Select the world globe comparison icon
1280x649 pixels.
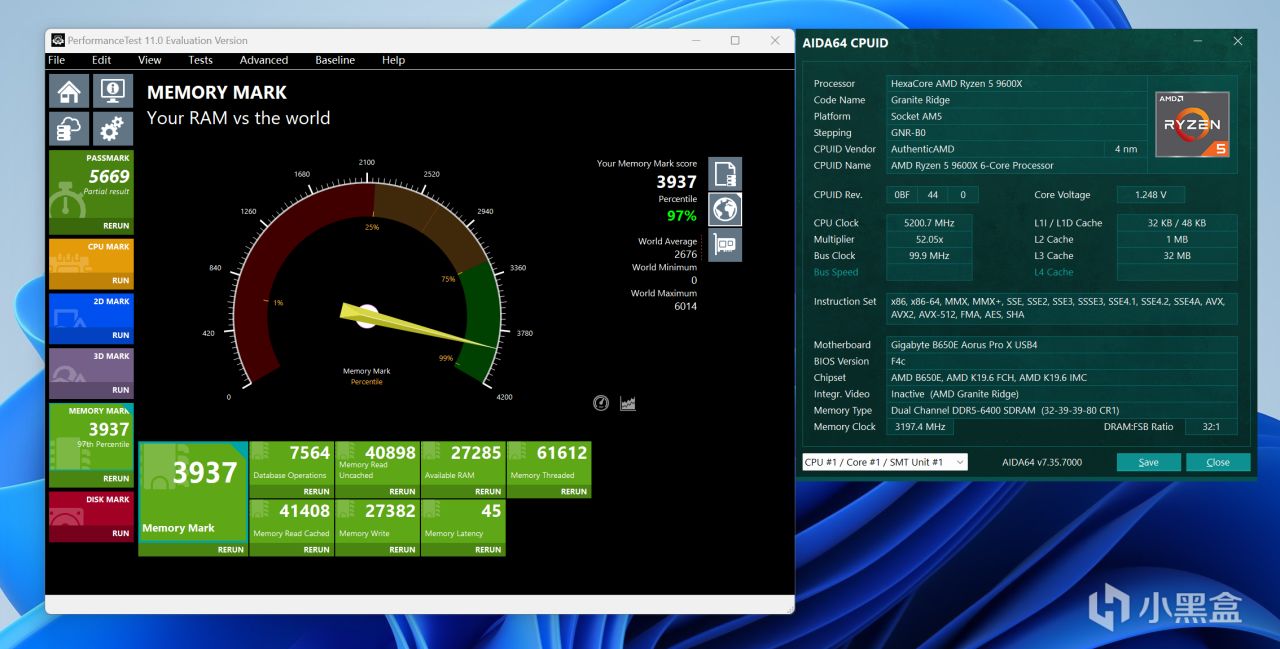click(x=725, y=209)
